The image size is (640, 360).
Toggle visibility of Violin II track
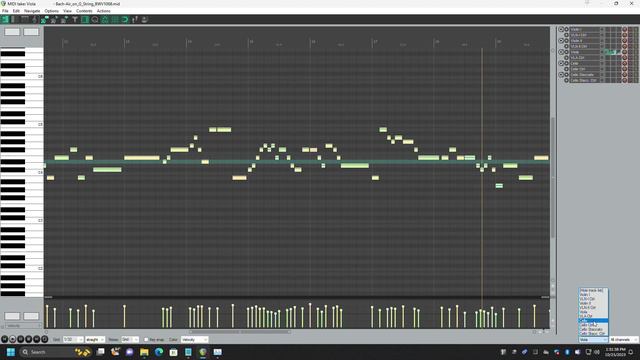[x=561, y=41]
